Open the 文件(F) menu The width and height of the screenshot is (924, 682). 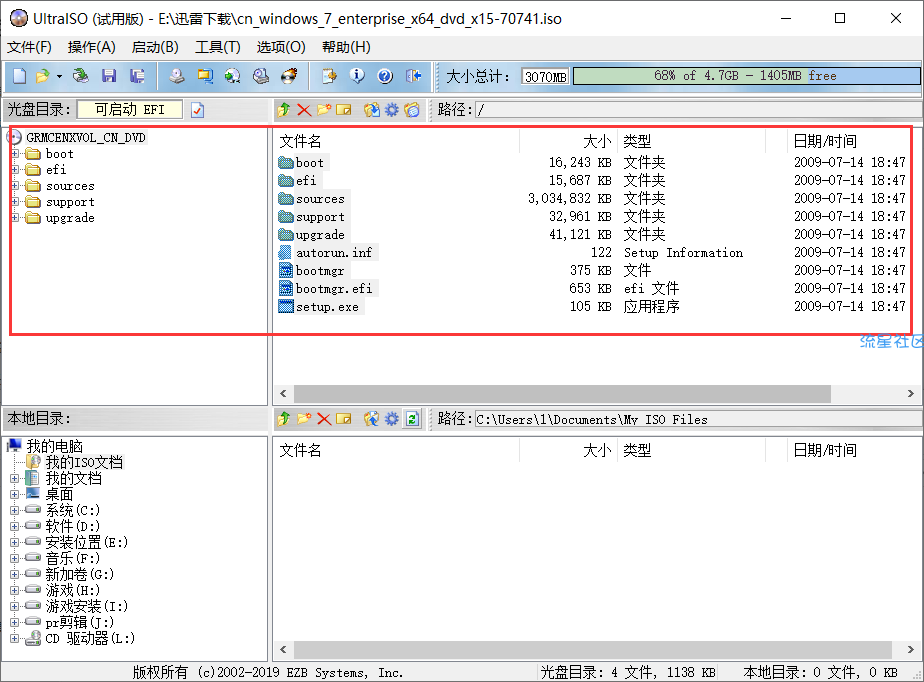pyautogui.click(x=29, y=47)
